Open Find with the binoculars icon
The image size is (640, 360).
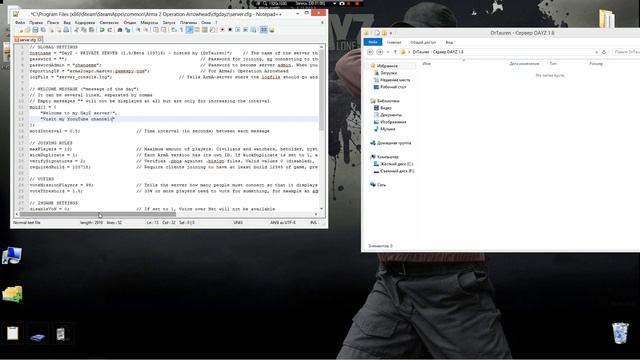[120, 30]
